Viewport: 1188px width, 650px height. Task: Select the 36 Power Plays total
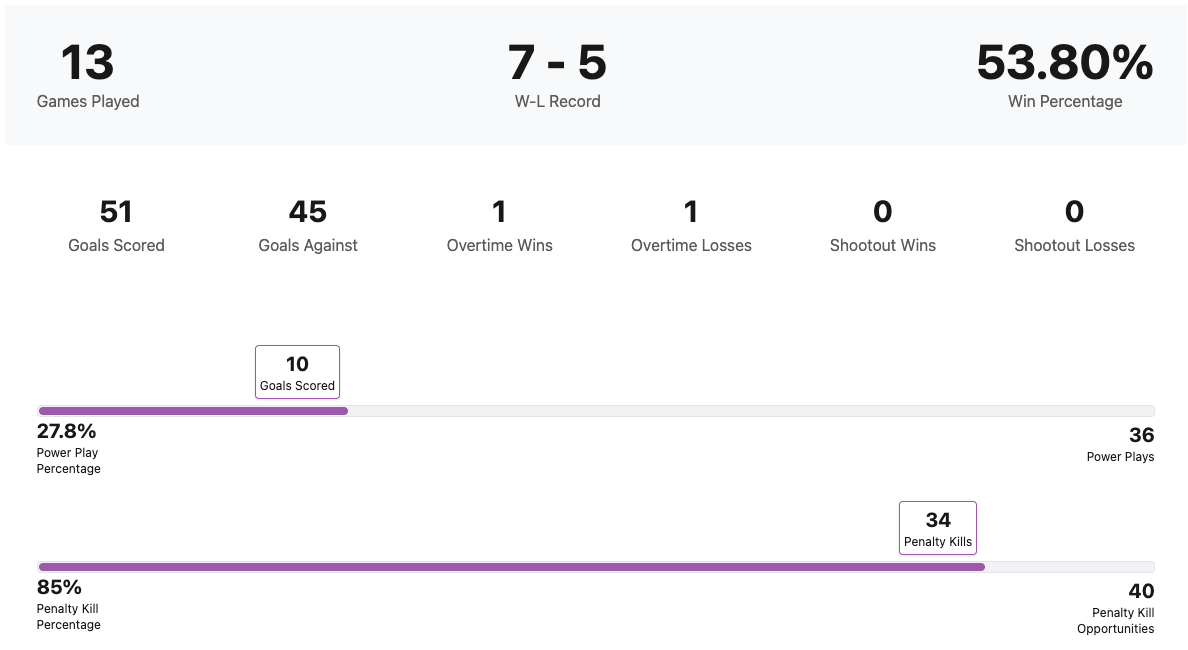[x=1141, y=436]
